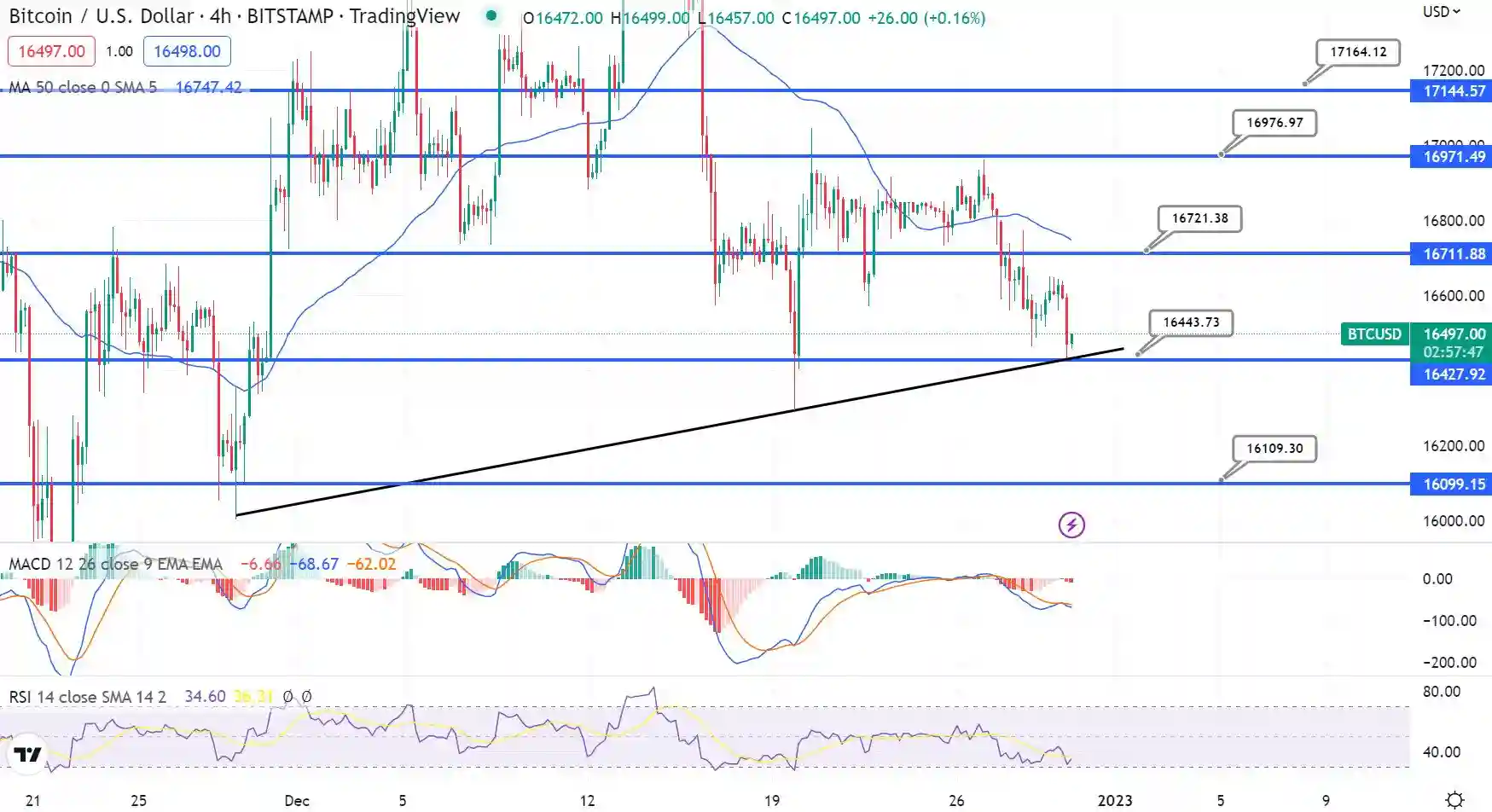The width and height of the screenshot is (1492, 812).
Task: Select the MA 50 close indicator legend
Action: tap(83, 87)
